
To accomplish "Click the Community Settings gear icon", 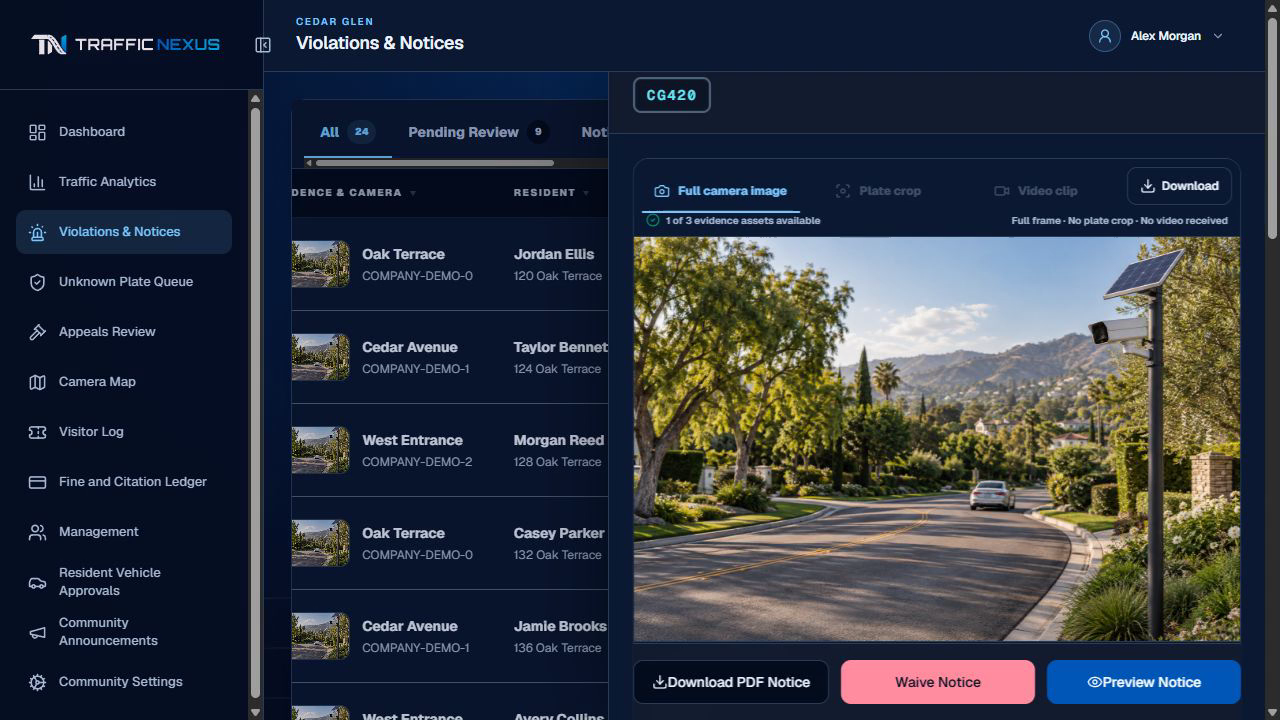I will click(x=37, y=682).
